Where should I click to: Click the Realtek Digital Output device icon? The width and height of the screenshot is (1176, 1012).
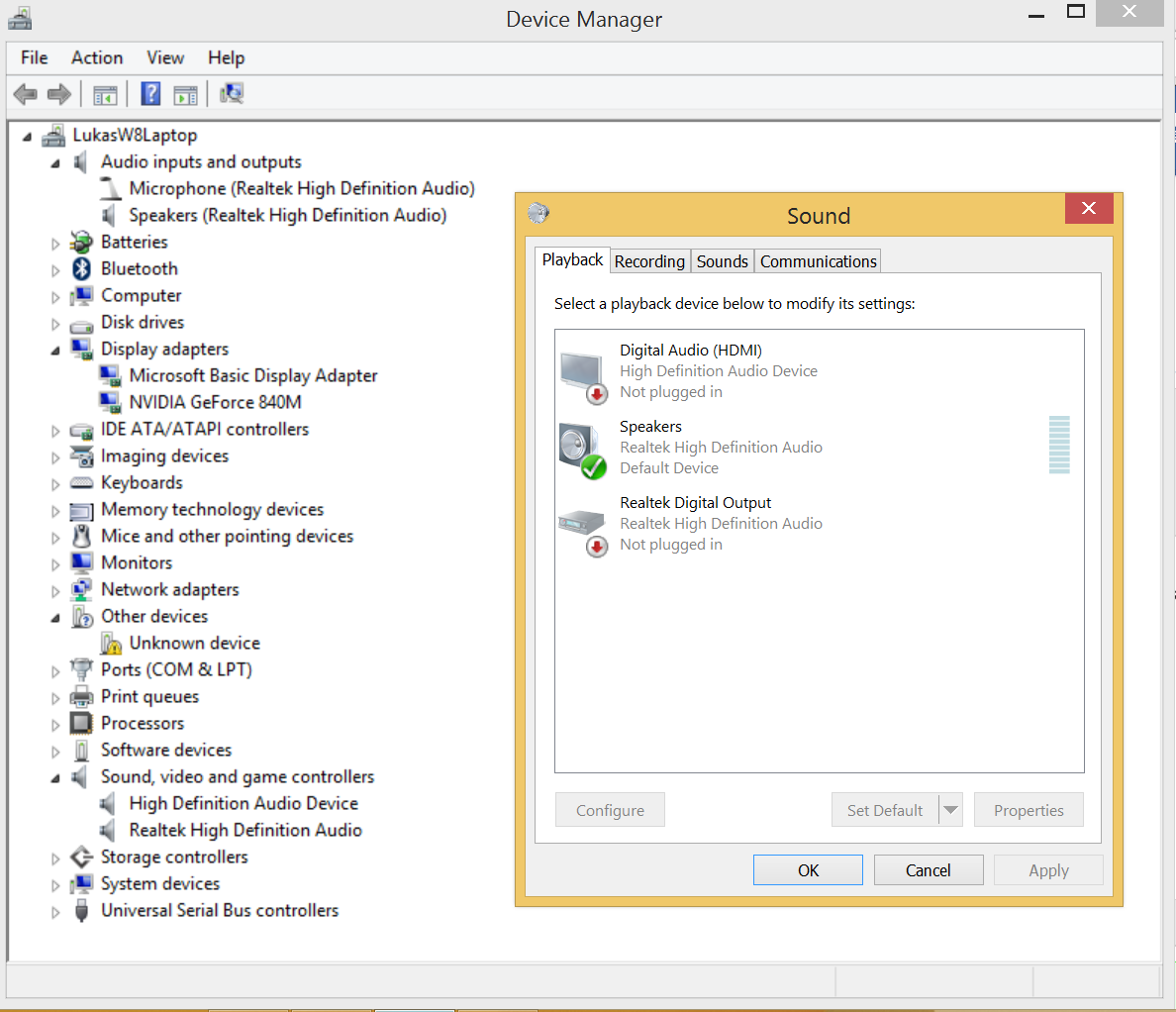click(583, 531)
